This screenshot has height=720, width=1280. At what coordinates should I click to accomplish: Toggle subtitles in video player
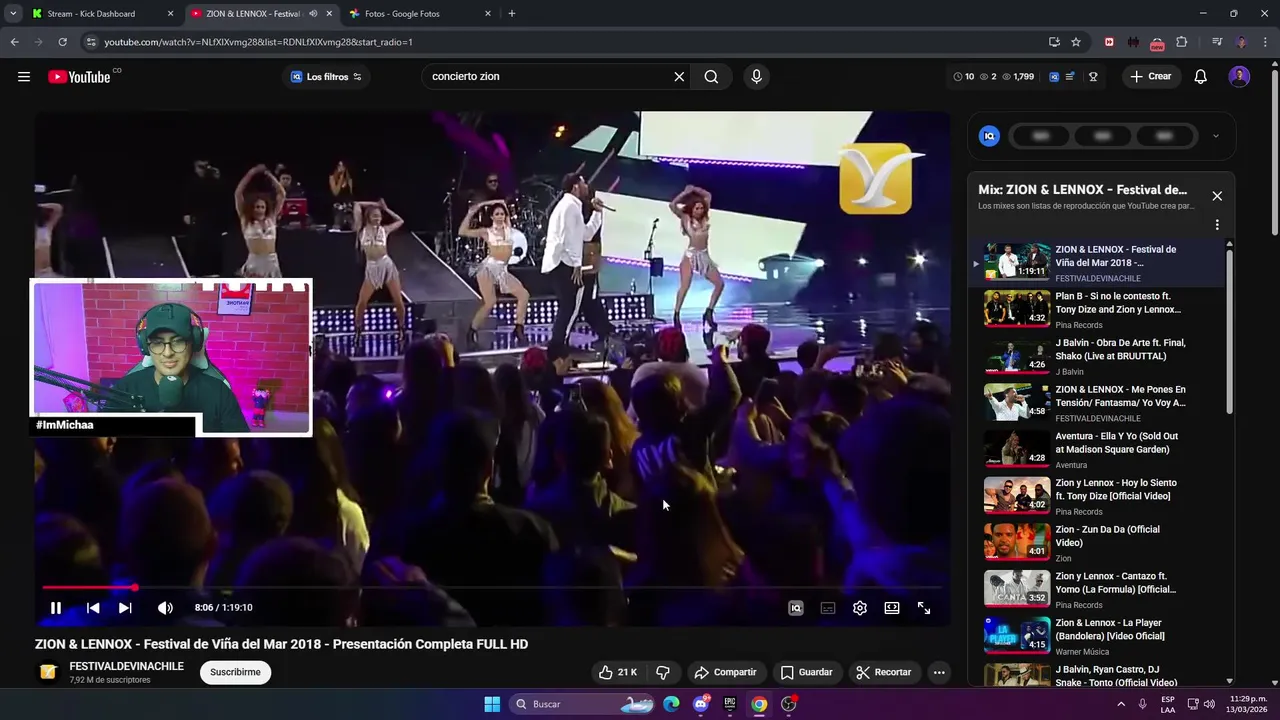pyautogui.click(x=828, y=608)
